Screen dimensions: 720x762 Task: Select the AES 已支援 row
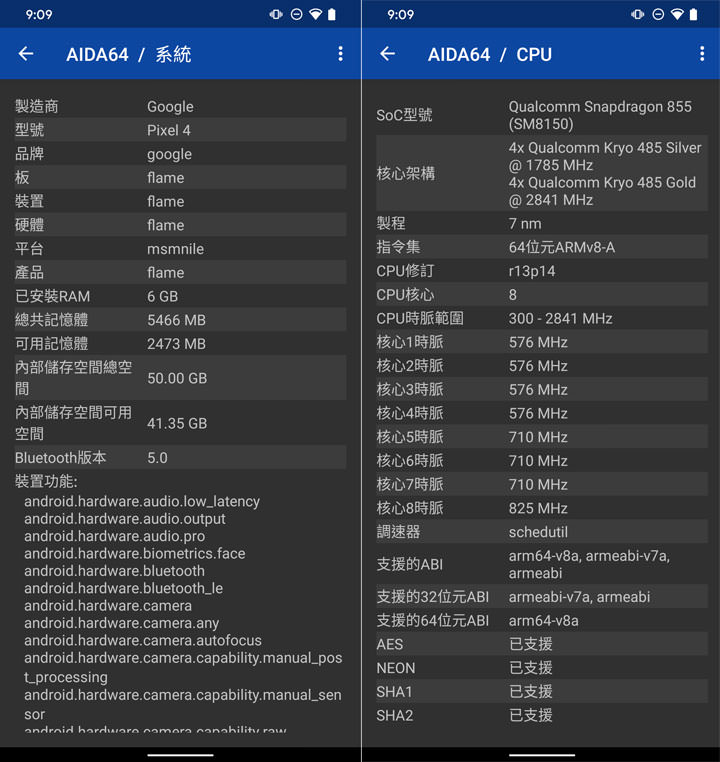542,644
